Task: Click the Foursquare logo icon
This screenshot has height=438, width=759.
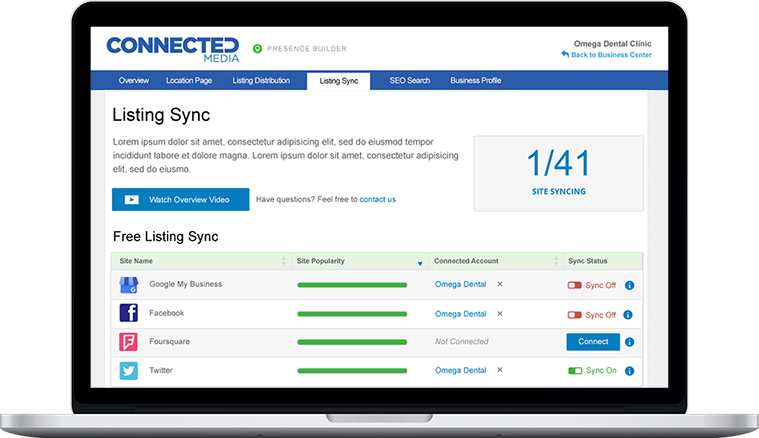Action: [x=128, y=342]
